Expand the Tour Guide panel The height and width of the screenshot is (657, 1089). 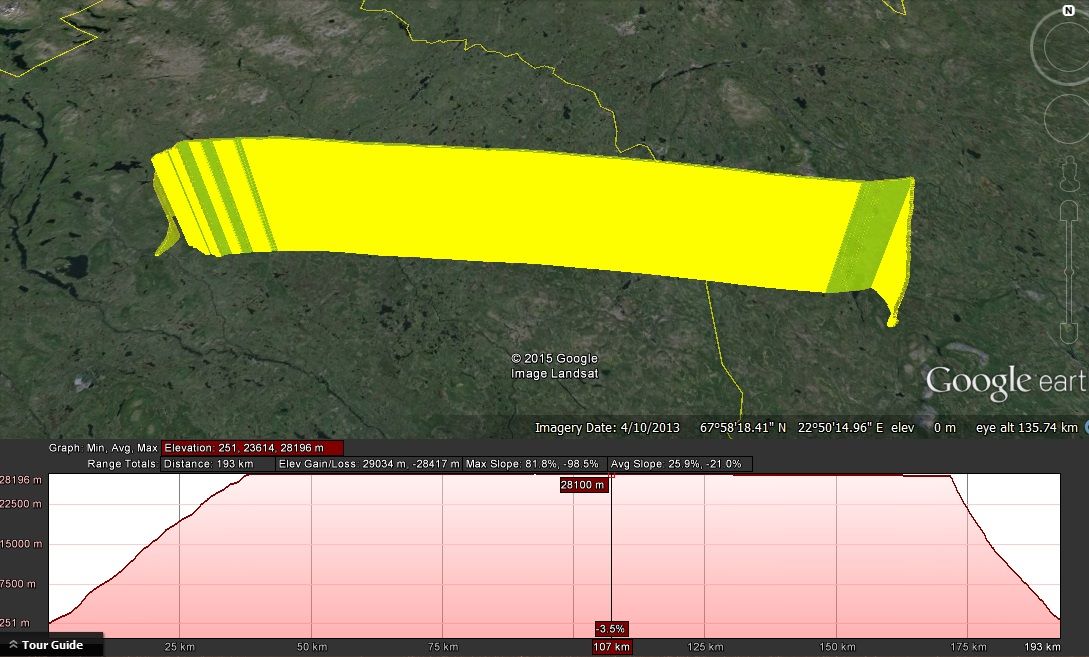(x=51, y=646)
